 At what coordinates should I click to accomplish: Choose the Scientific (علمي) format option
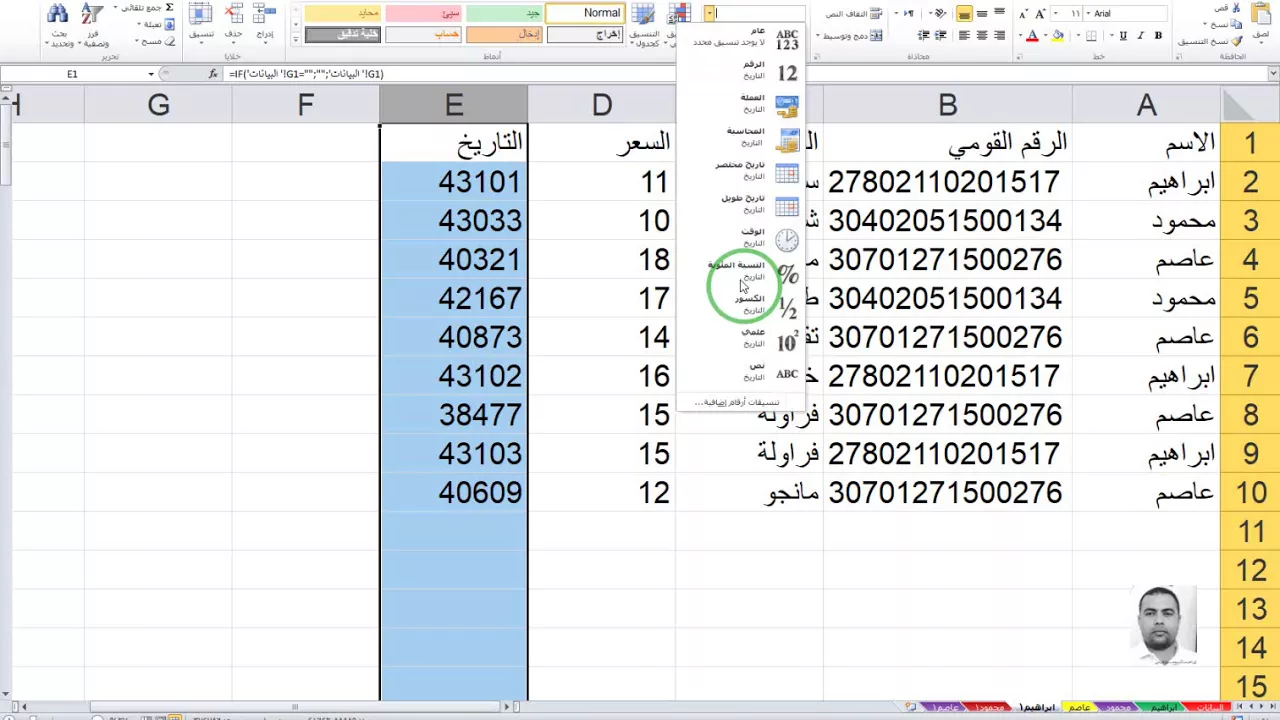click(x=741, y=340)
